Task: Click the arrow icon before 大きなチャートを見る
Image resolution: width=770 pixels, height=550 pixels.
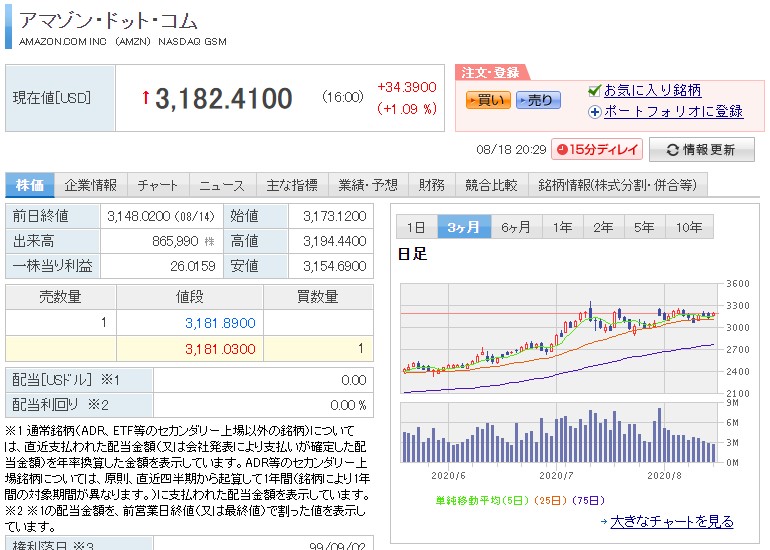Action: [604, 522]
